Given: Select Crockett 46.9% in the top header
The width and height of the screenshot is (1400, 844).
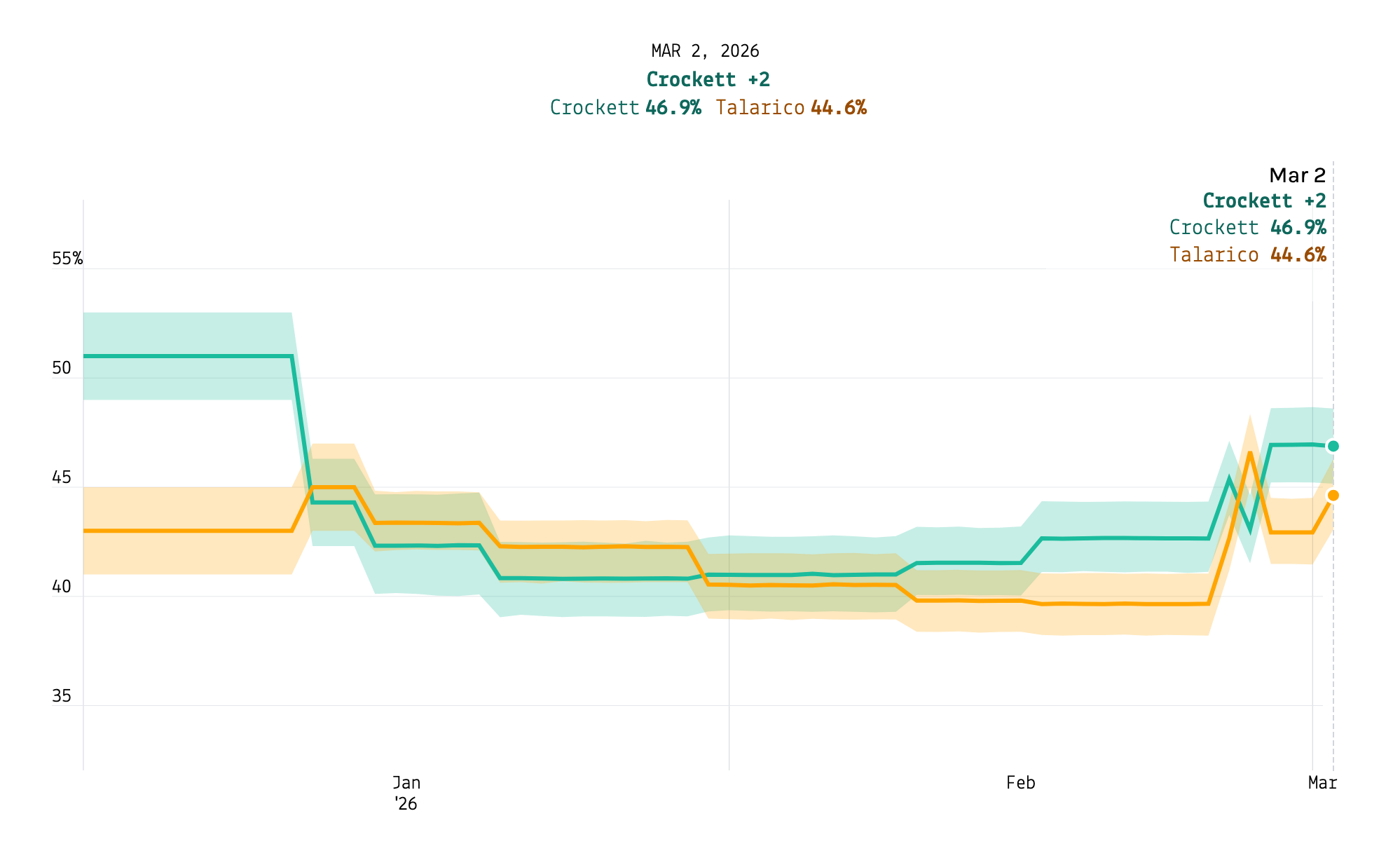Looking at the screenshot, I should pos(625,108).
